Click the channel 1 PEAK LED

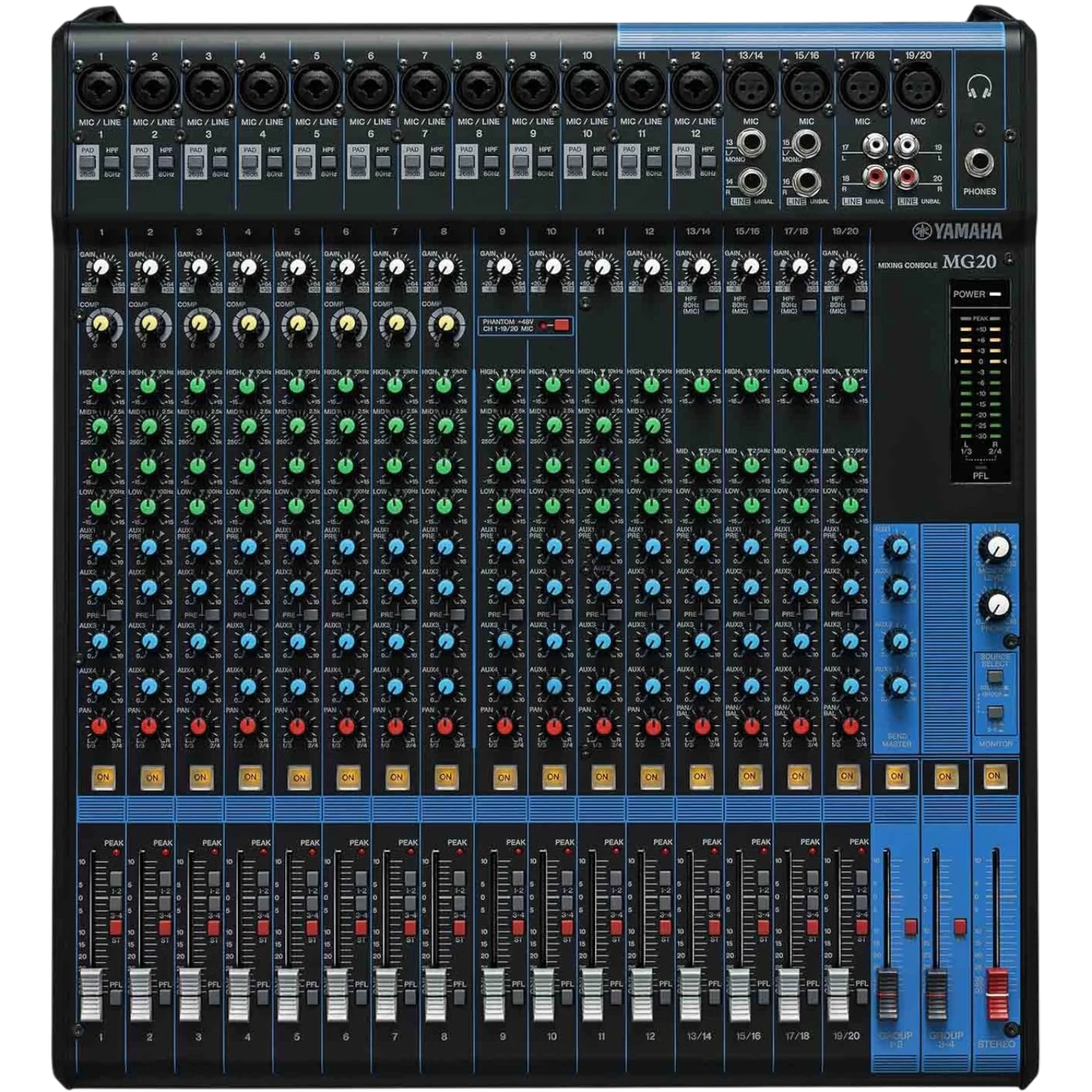(116, 853)
